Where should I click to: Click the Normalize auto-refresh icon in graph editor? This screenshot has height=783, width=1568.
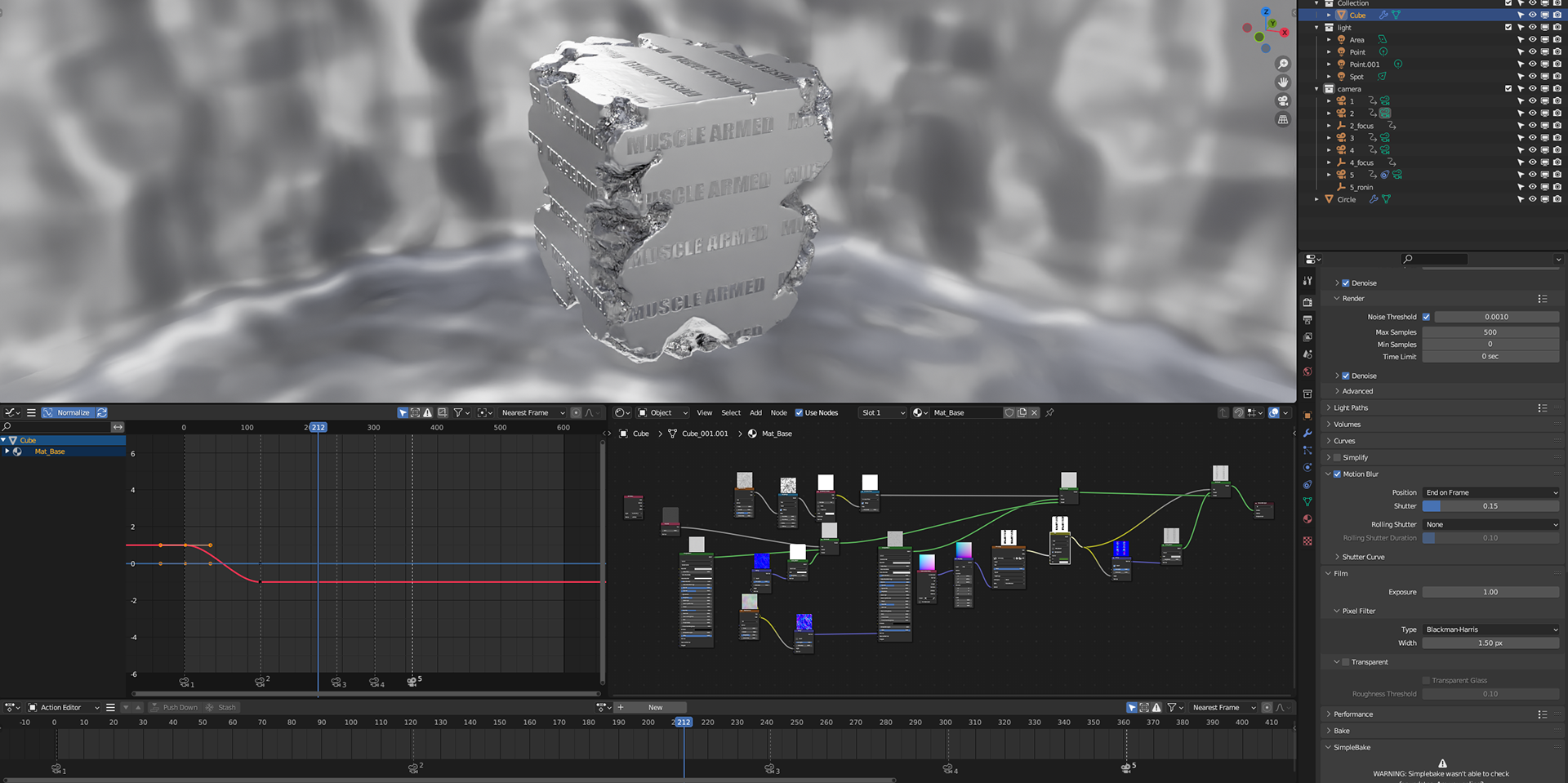click(x=102, y=412)
